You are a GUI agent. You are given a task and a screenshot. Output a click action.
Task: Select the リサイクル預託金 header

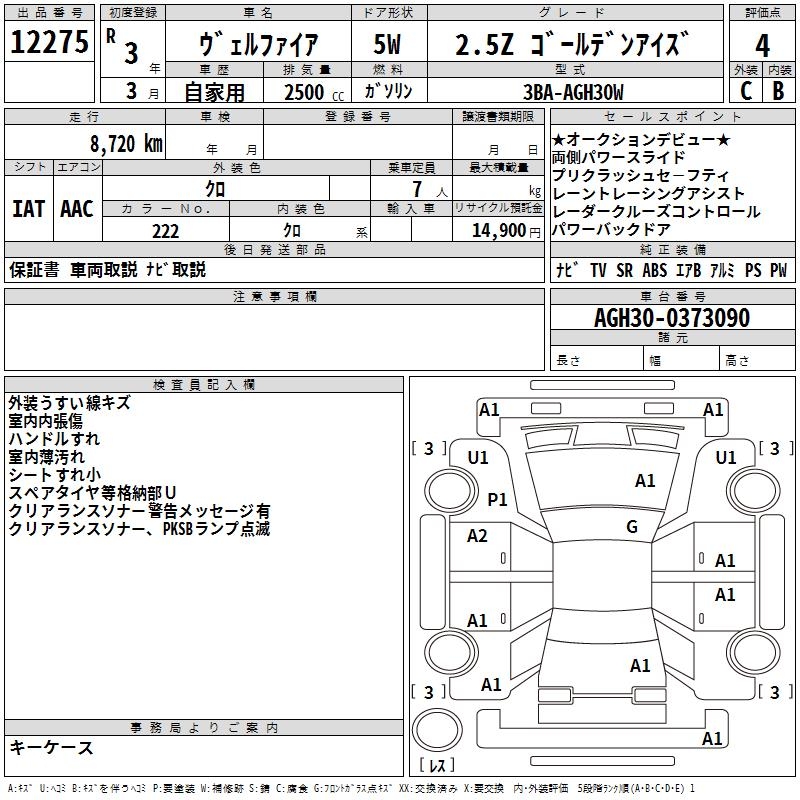click(x=498, y=208)
